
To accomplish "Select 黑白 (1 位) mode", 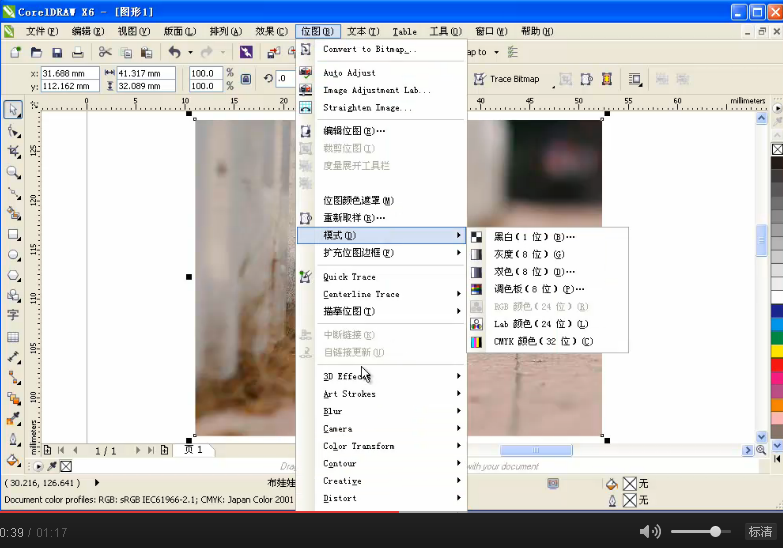I will click(548, 237).
